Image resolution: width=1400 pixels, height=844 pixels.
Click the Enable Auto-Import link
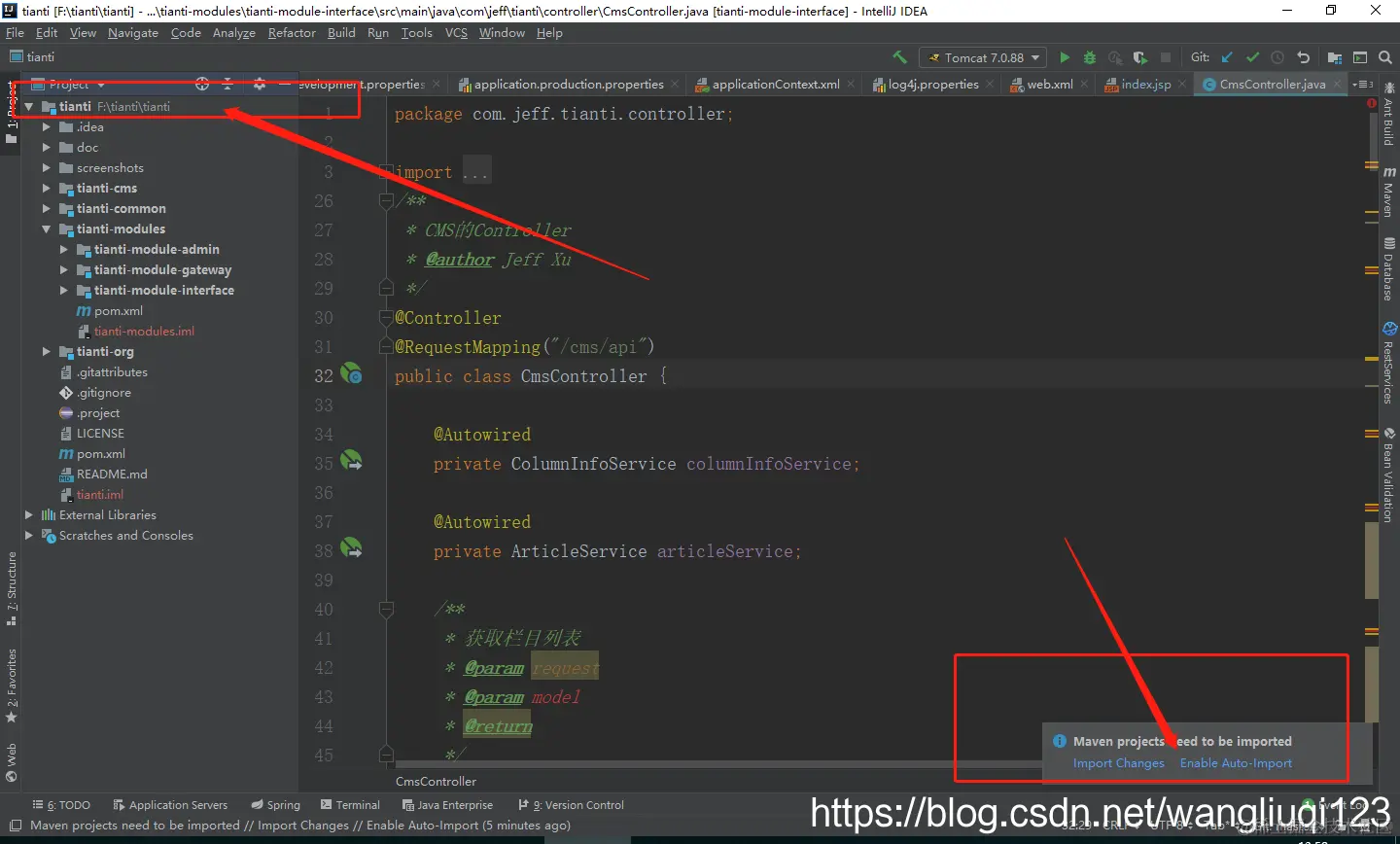[x=1236, y=763]
